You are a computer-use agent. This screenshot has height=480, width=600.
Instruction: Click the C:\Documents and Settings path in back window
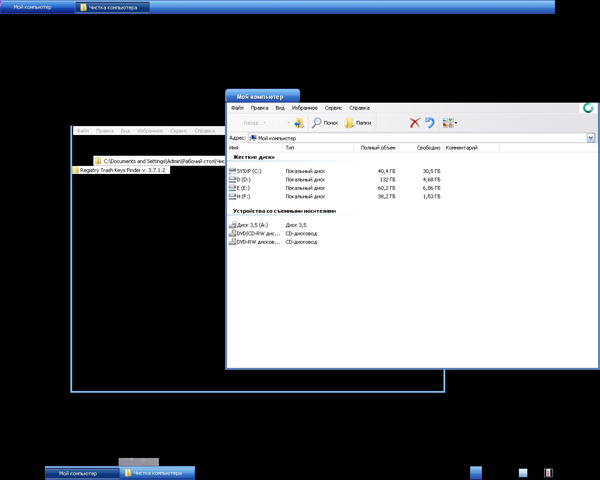point(160,161)
